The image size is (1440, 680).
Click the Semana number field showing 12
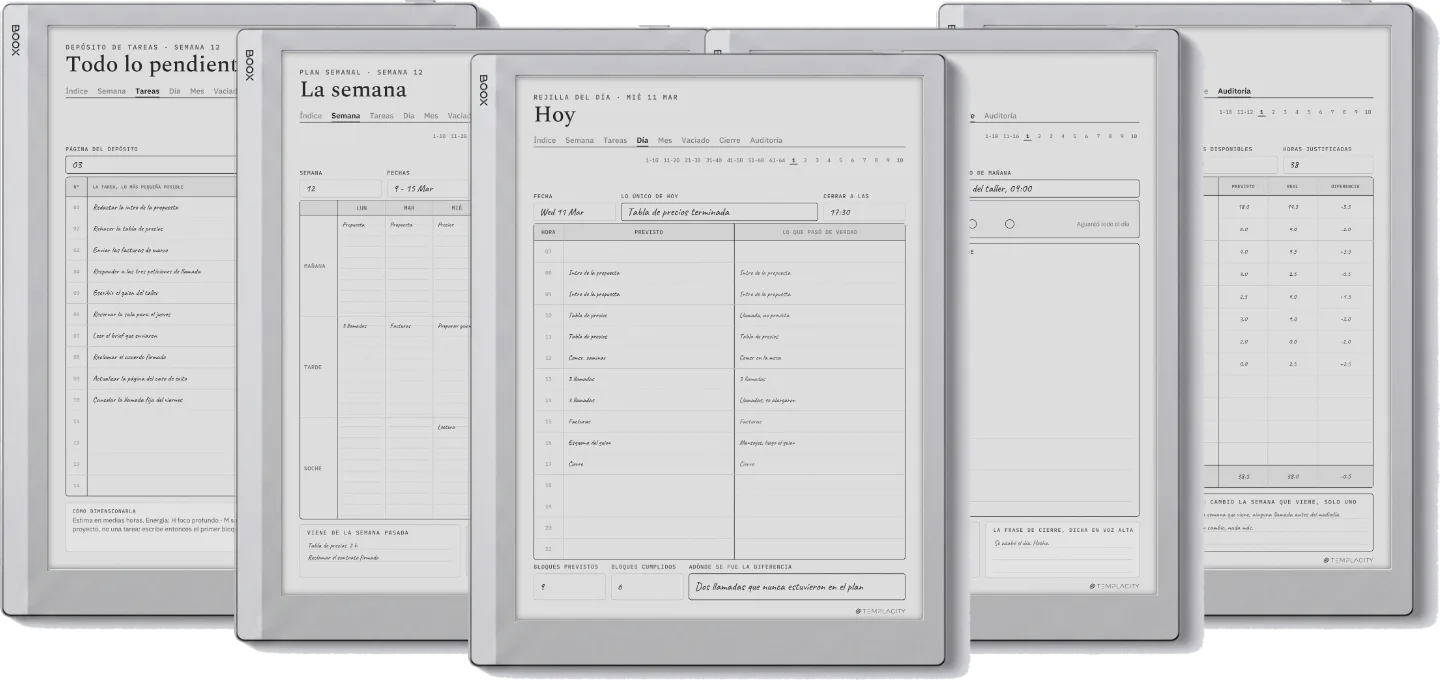coord(340,188)
